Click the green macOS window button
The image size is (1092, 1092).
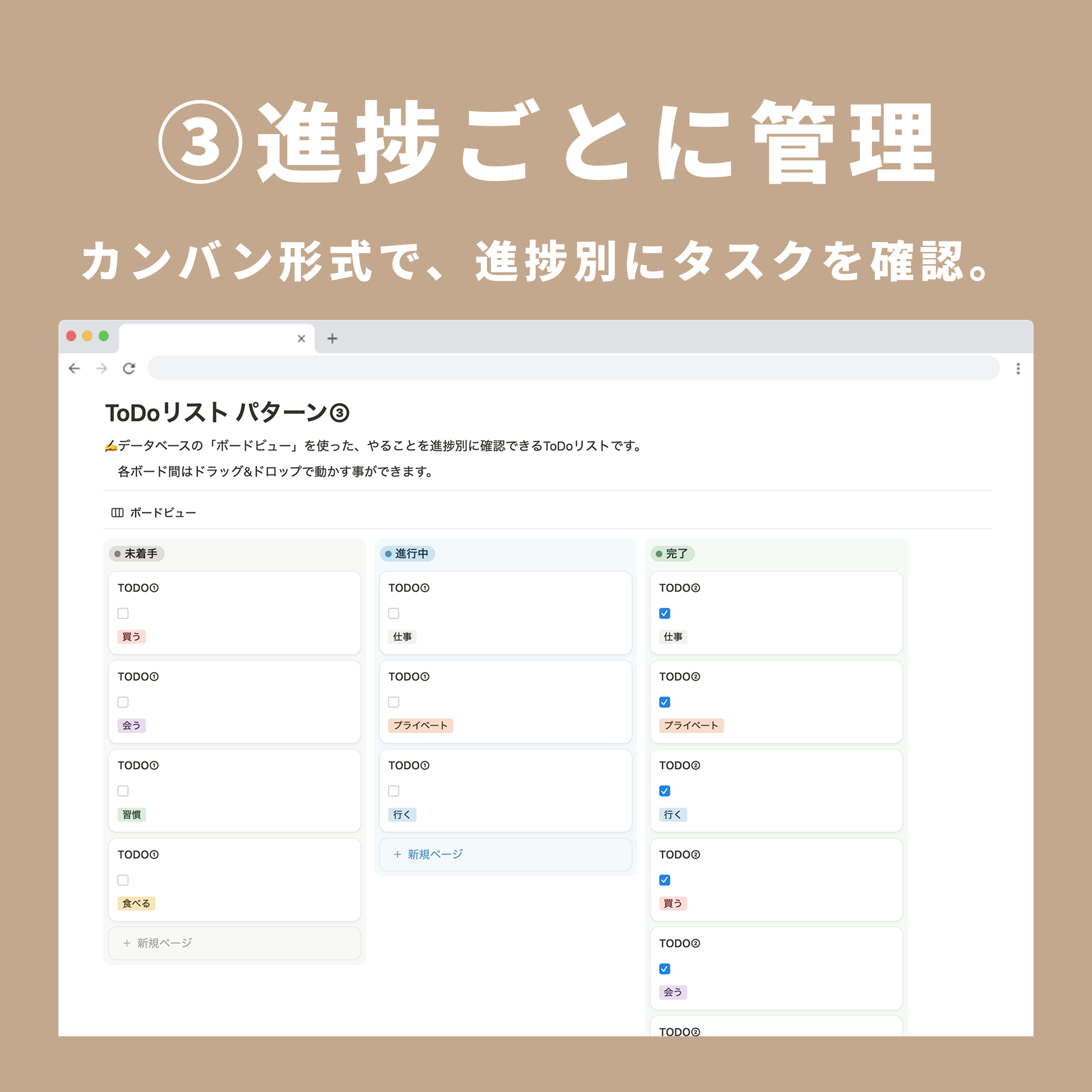[104, 336]
